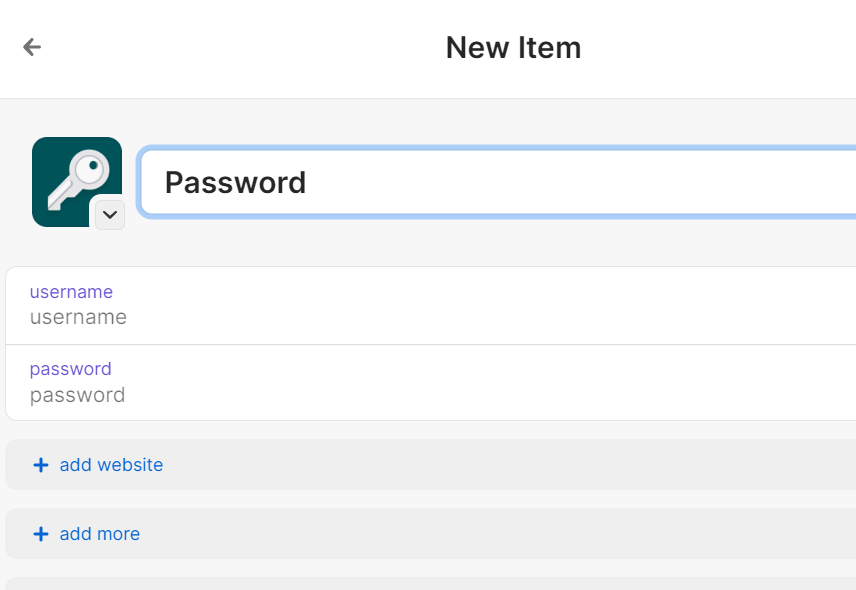Click empty space in add website bar
This screenshot has height=590, width=856.
(500, 465)
